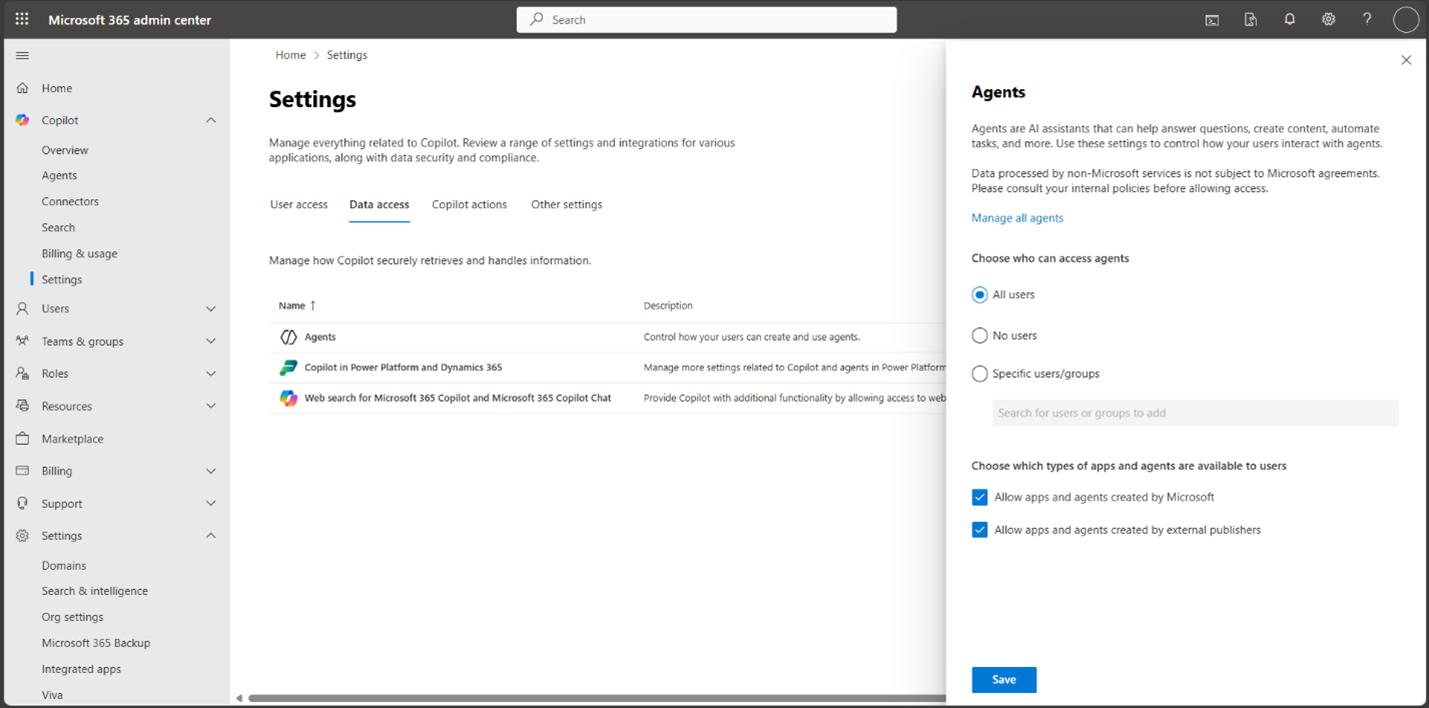Open top-bar settings via the gear icon
The height and width of the screenshot is (708, 1429).
(1328, 19)
